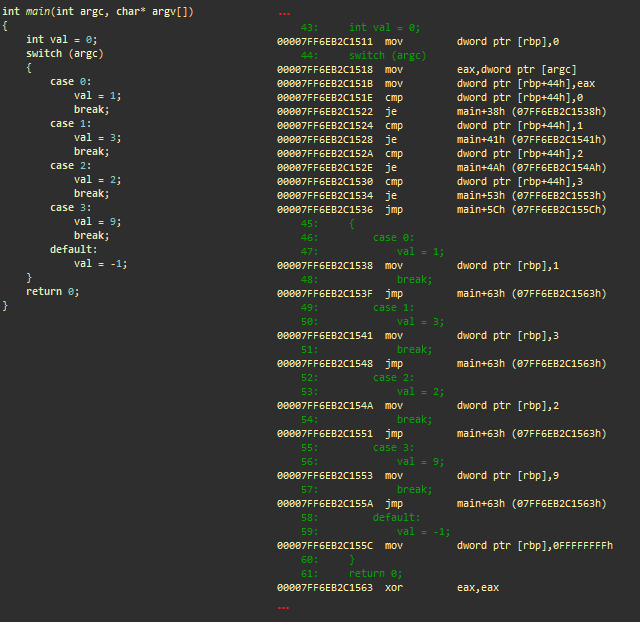Click "case 0:" in the left source listing

pos(71,82)
